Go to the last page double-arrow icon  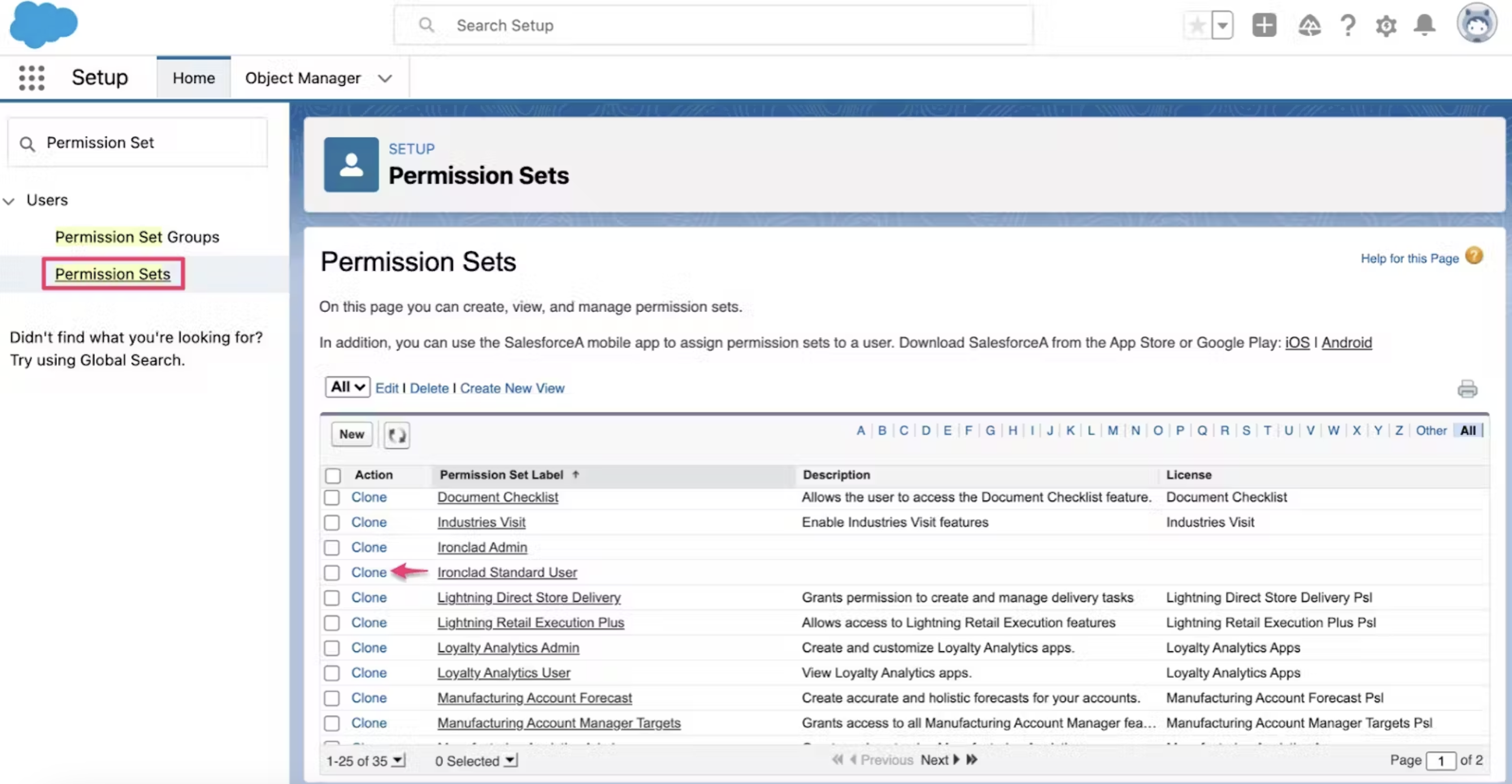coord(972,759)
